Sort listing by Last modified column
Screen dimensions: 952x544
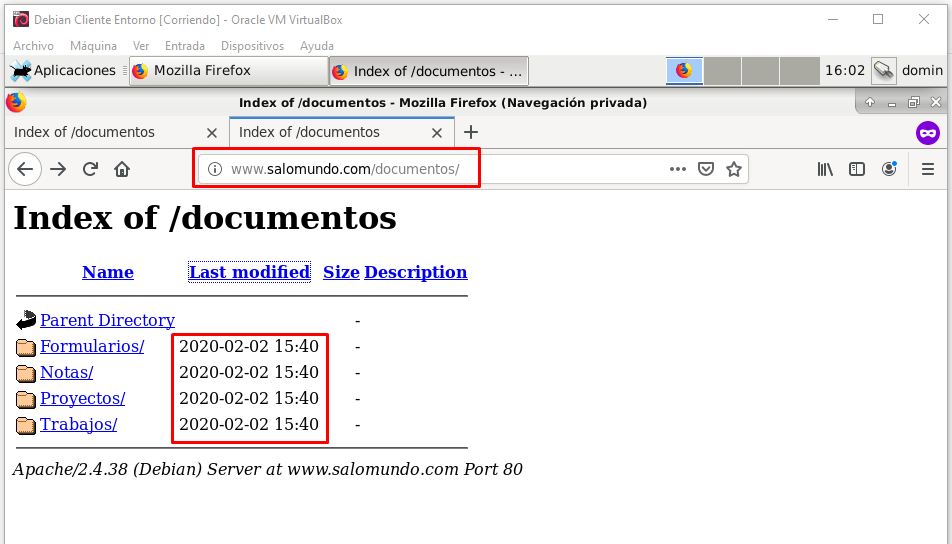pyautogui.click(x=249, y=272)
